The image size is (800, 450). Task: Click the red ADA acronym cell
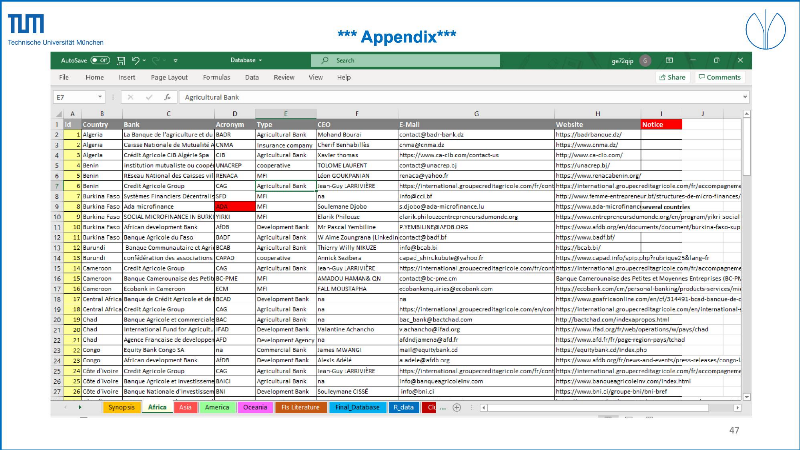(x=235, y=207)
